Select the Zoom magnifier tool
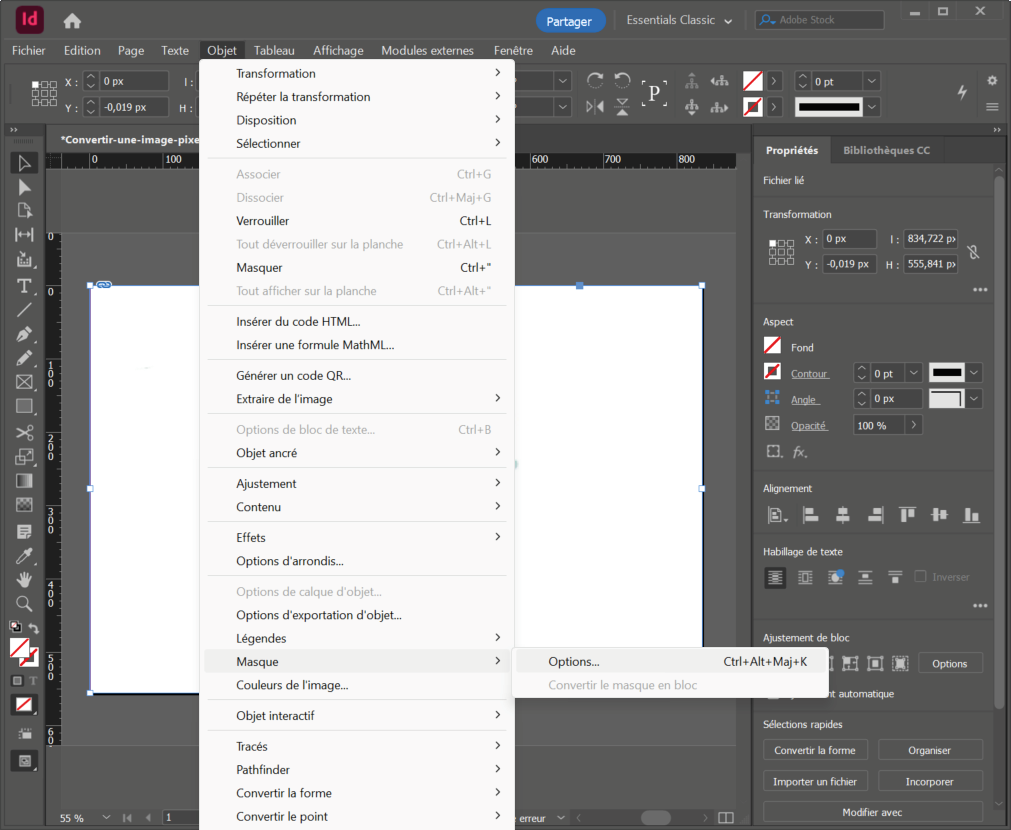Screen dimensions: 1011x830 point(24,604)
